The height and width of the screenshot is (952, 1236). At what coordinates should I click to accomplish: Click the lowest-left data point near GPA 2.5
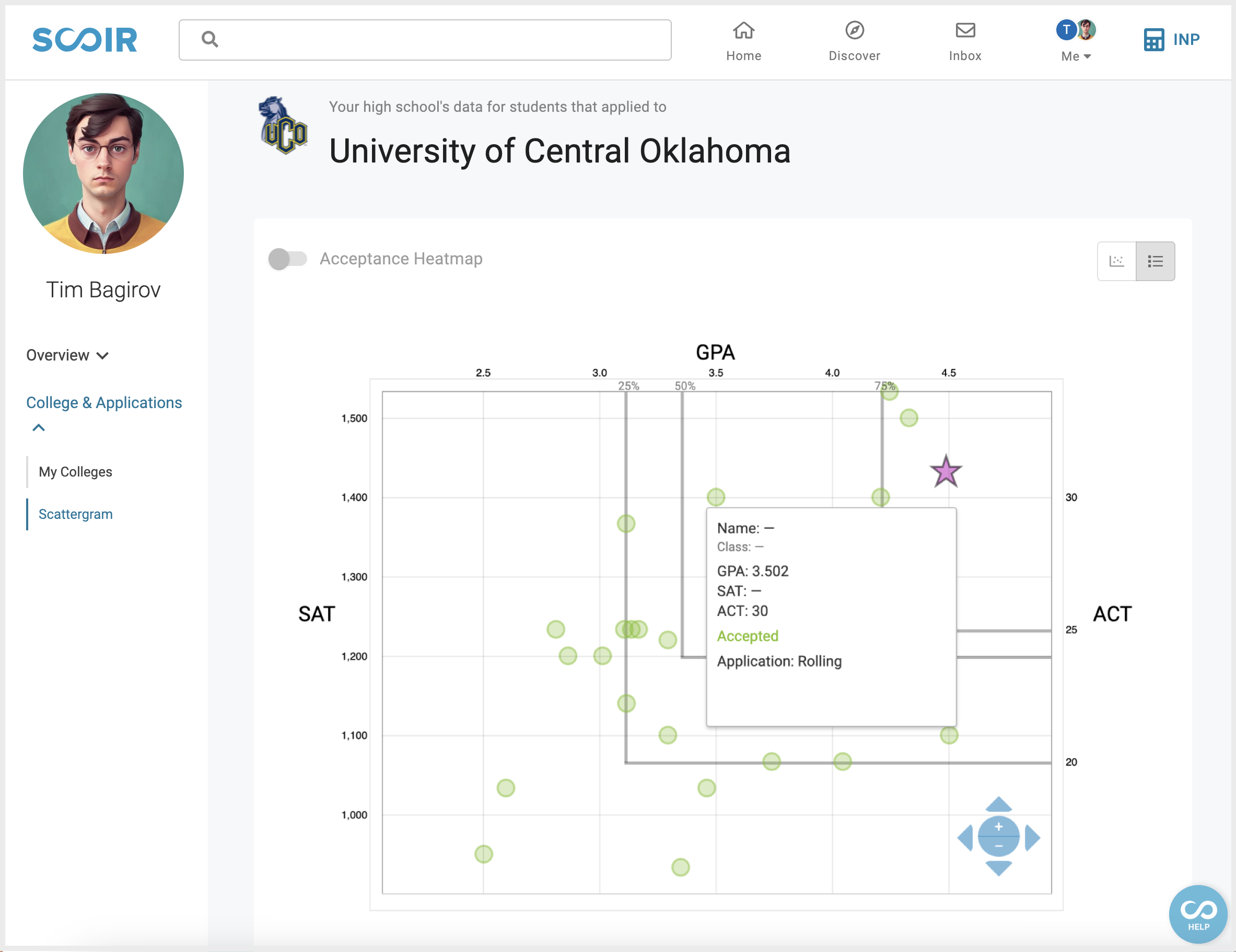(483, 854)
